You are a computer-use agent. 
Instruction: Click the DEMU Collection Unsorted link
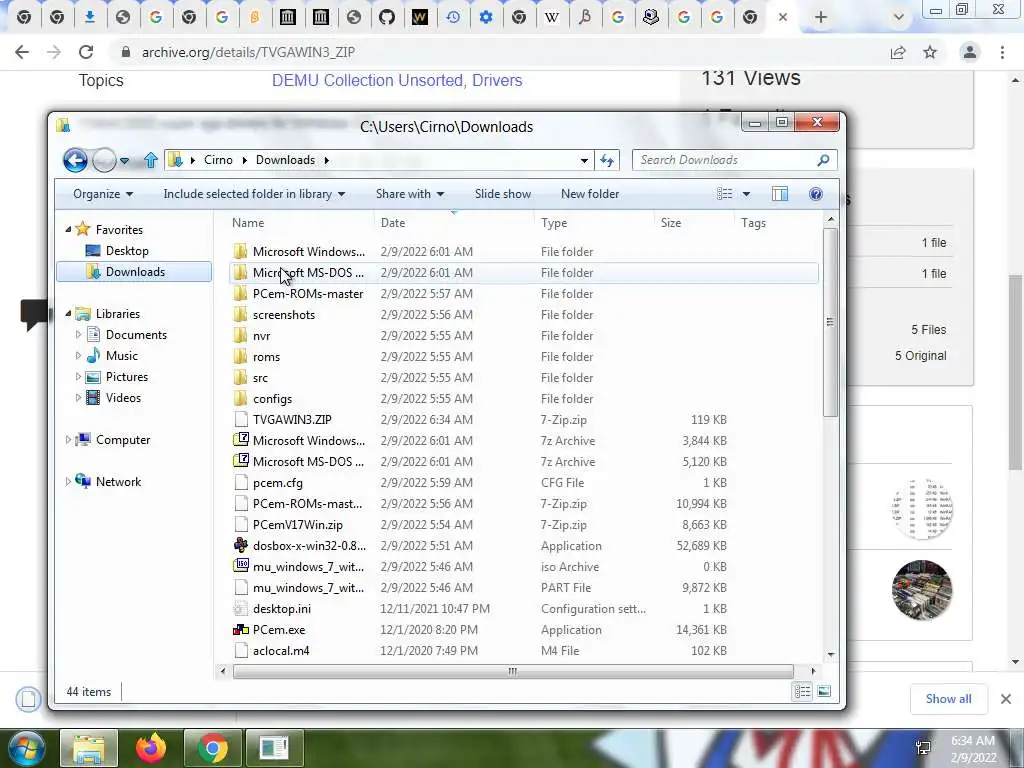point(365,80)
